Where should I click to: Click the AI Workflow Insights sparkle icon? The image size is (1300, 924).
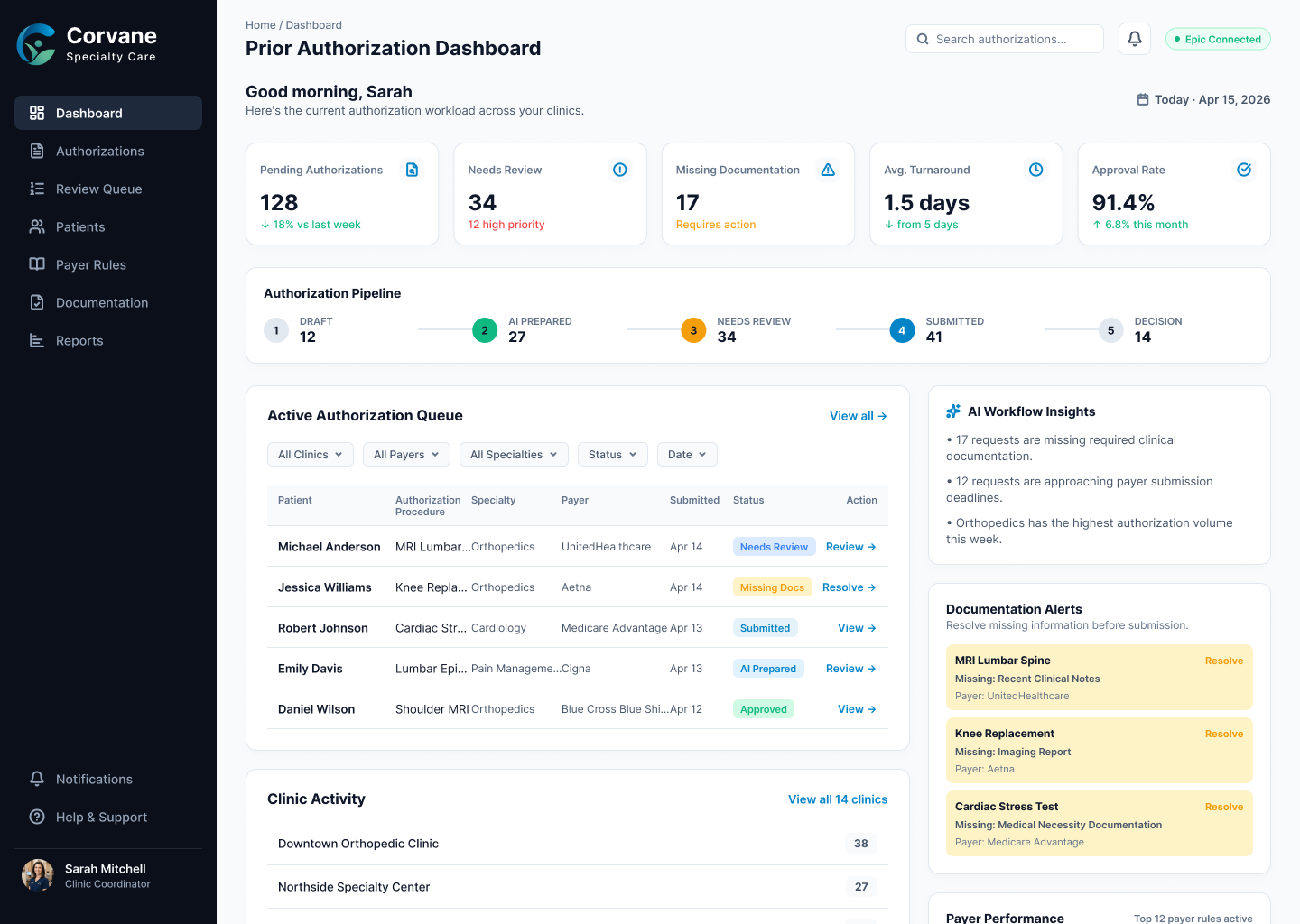(953, 411)
